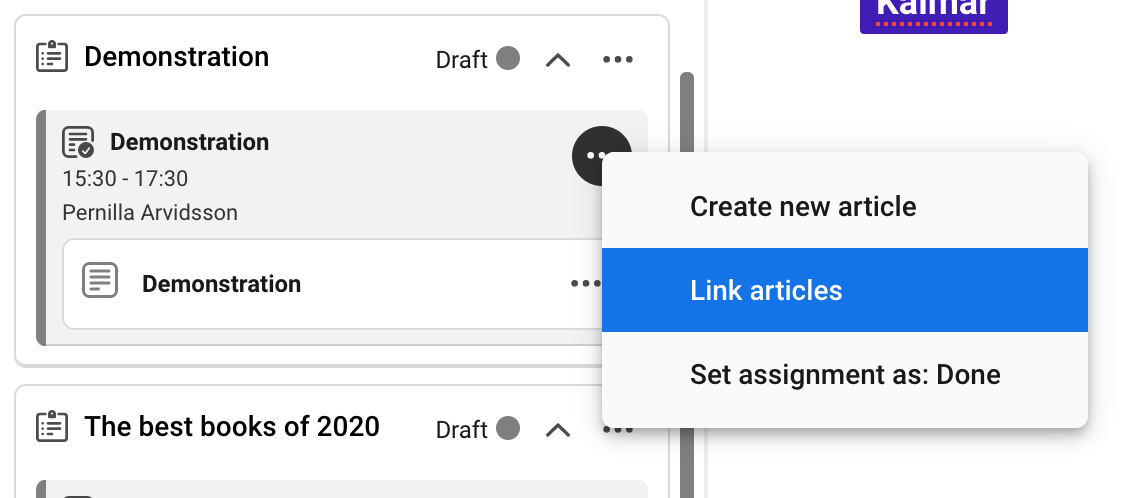
Task: Open the Demonstration article three-dot menu
Action: (x=585, y=284)
